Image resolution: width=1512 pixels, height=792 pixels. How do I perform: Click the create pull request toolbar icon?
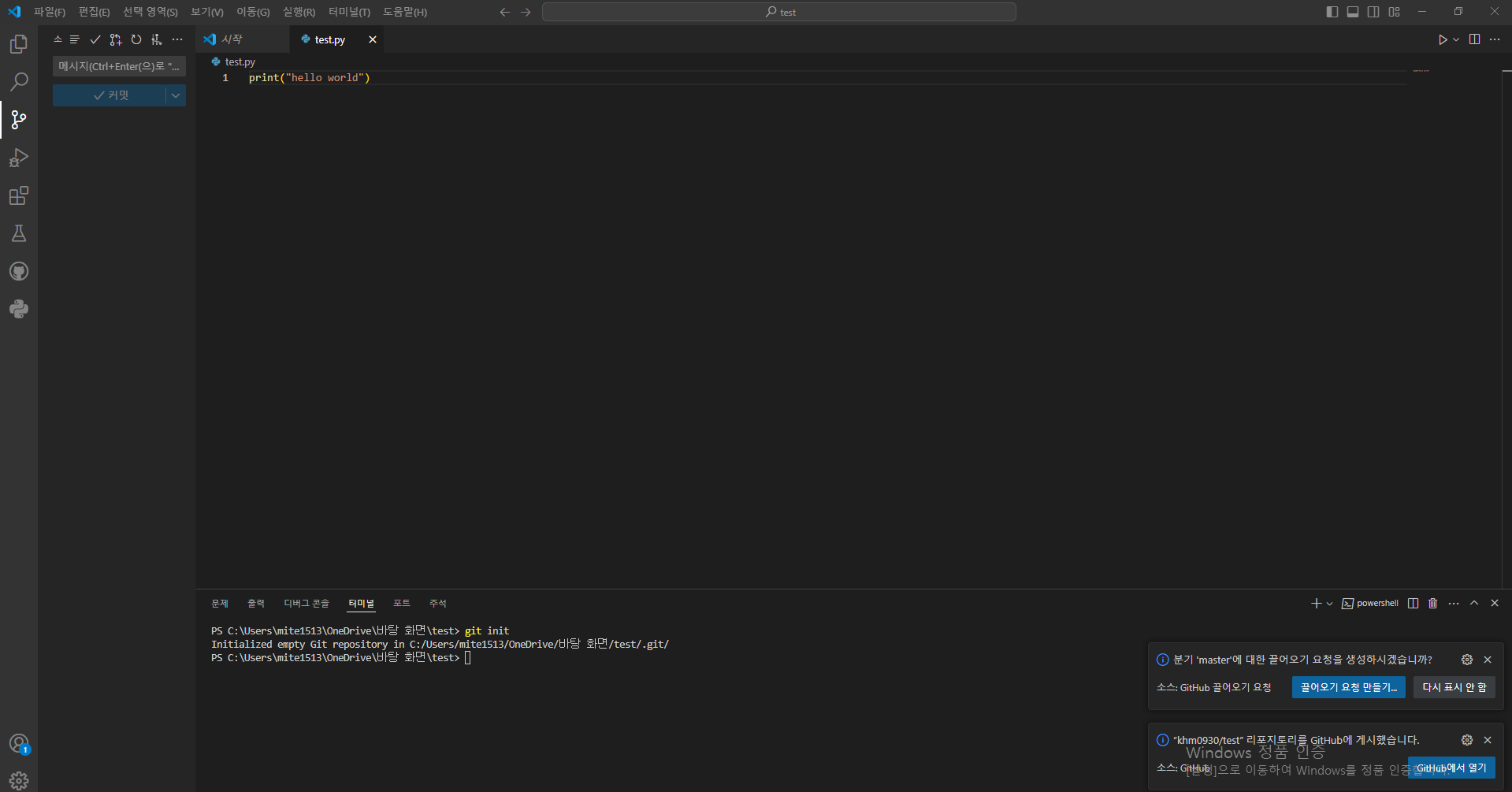pos(116,39)
